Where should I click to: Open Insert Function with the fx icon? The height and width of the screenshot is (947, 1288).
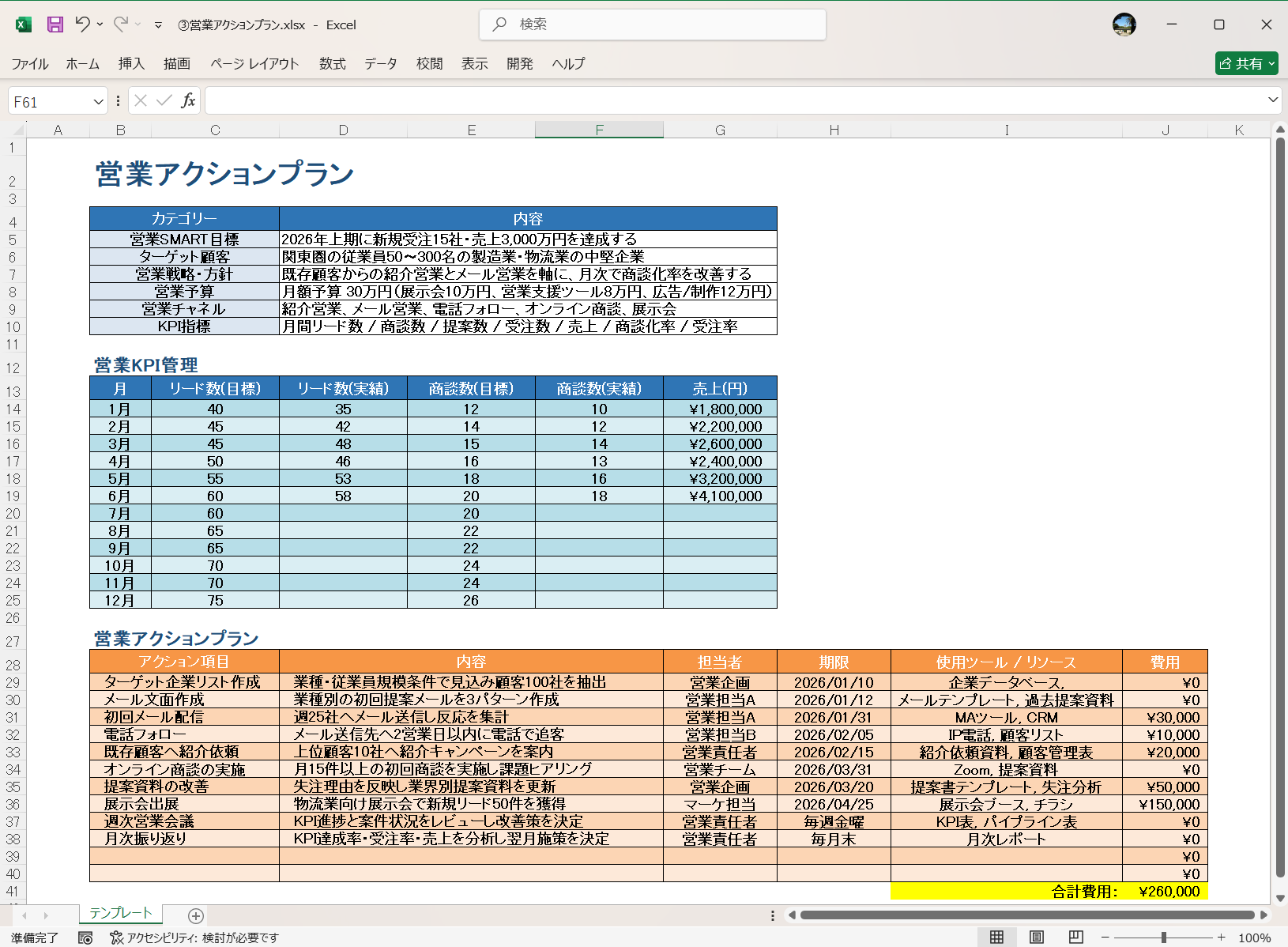click(188, 100)
